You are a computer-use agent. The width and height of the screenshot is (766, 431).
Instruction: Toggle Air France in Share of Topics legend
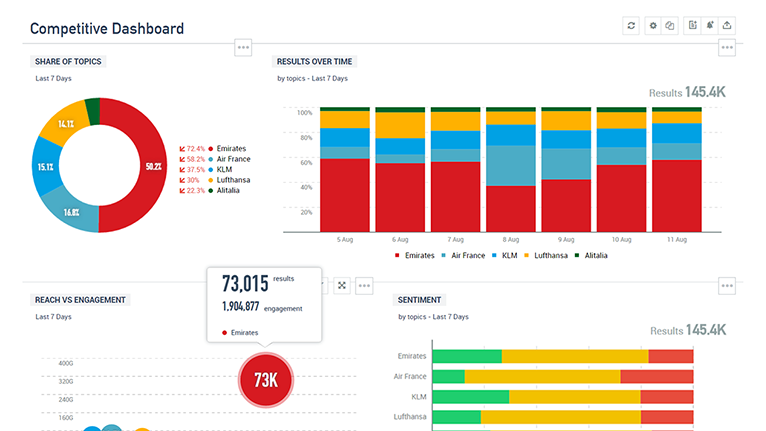pos(229,159)
